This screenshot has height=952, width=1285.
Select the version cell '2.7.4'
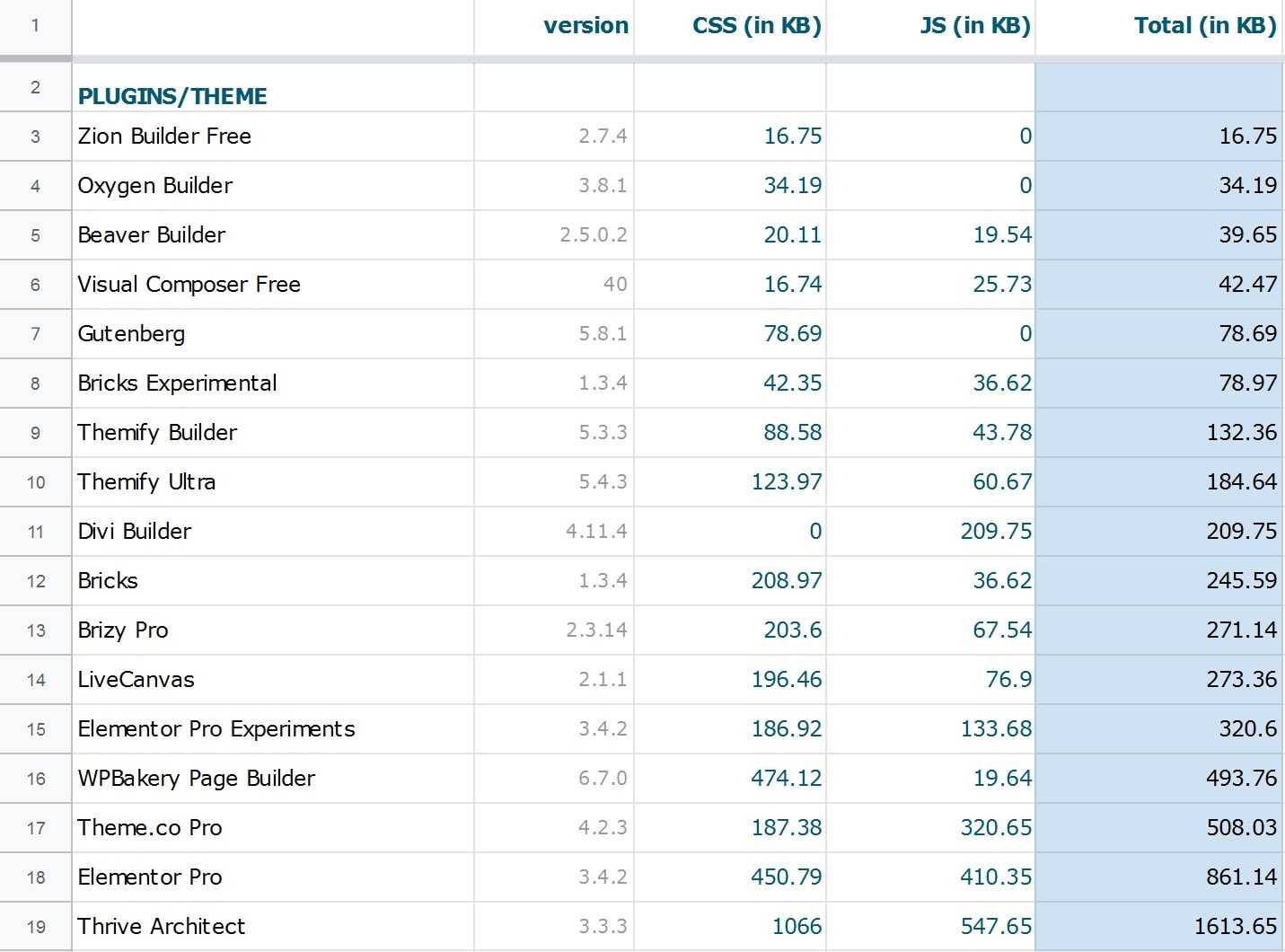pyautogui.click(x=554, y=137)
